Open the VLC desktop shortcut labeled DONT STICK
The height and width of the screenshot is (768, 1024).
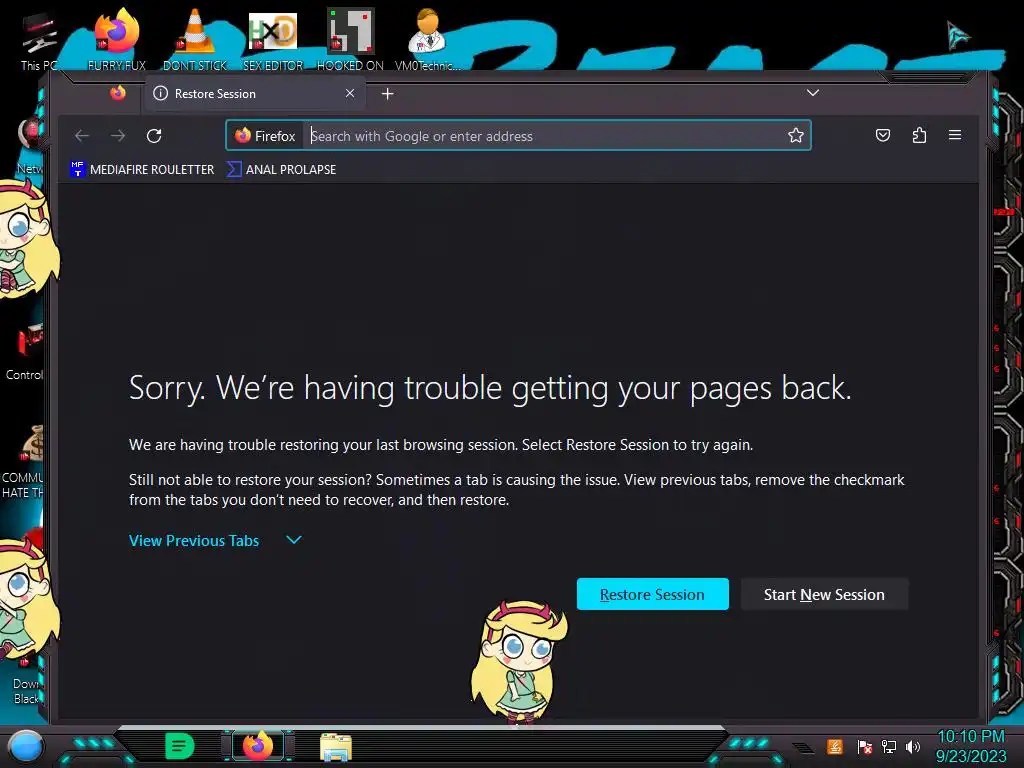pyautogui.click(x=195, y=39)
